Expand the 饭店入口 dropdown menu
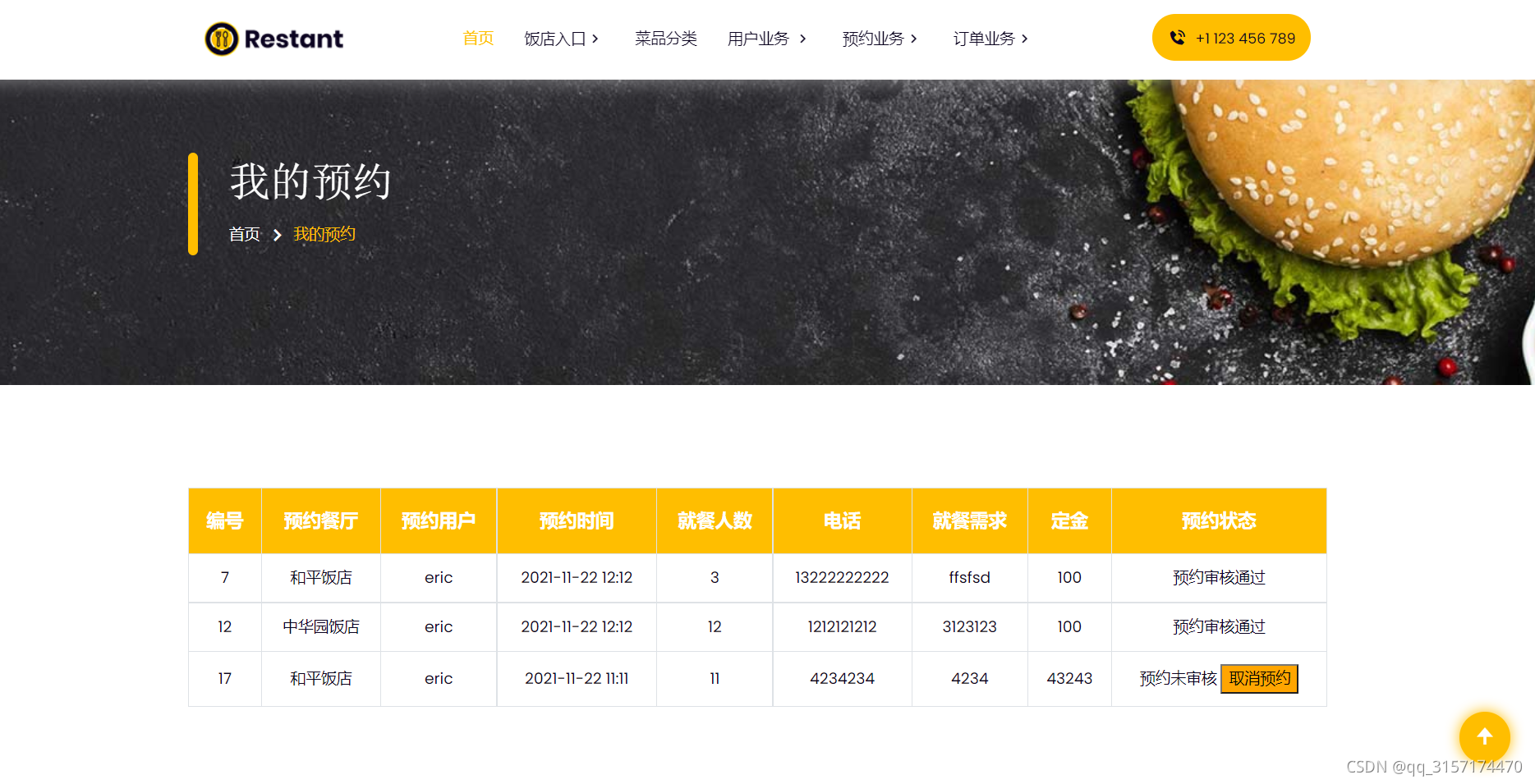Viewport: 1535px width, 784px height. [562, 39]
